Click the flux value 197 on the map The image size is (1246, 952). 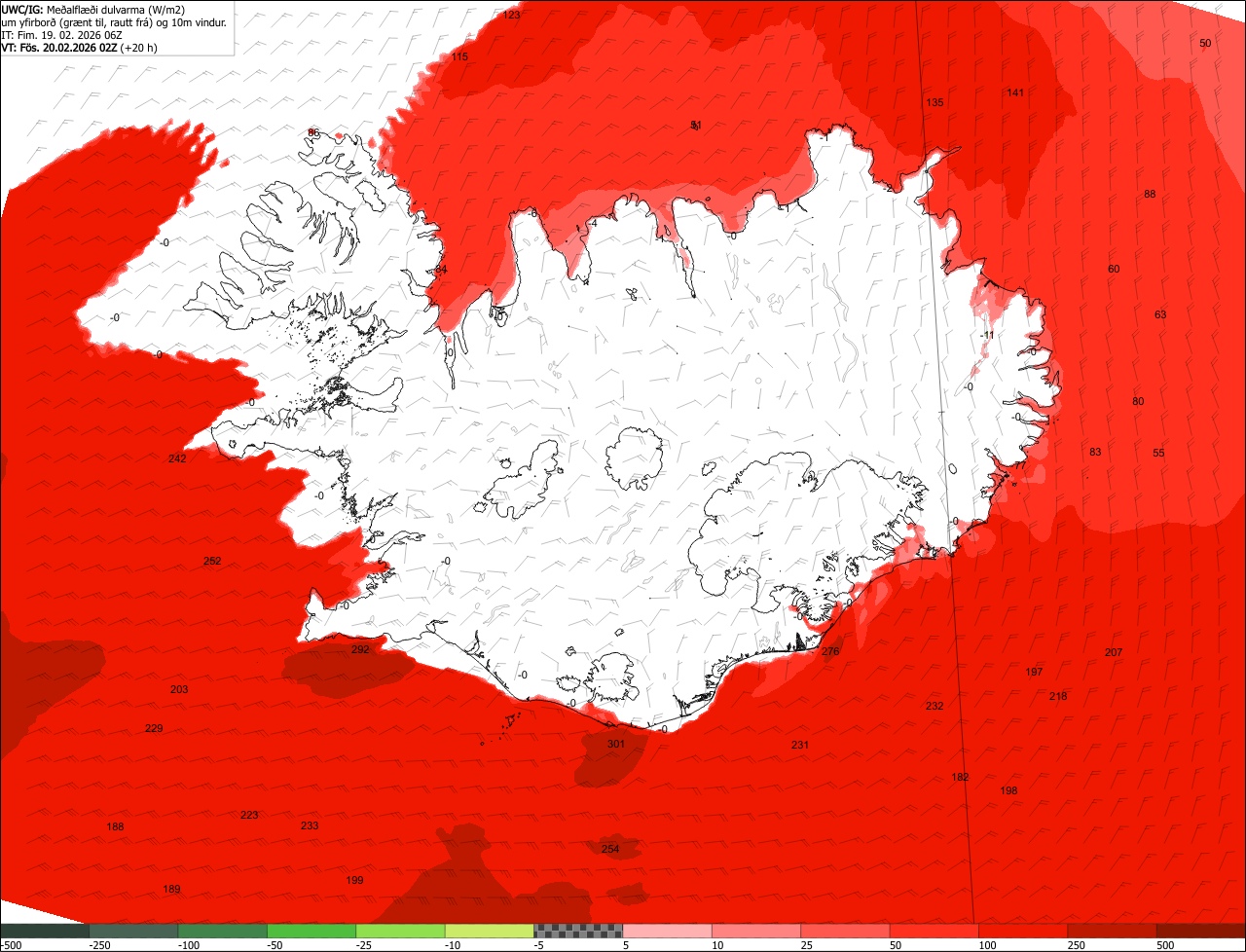[x=1034, y=672]
